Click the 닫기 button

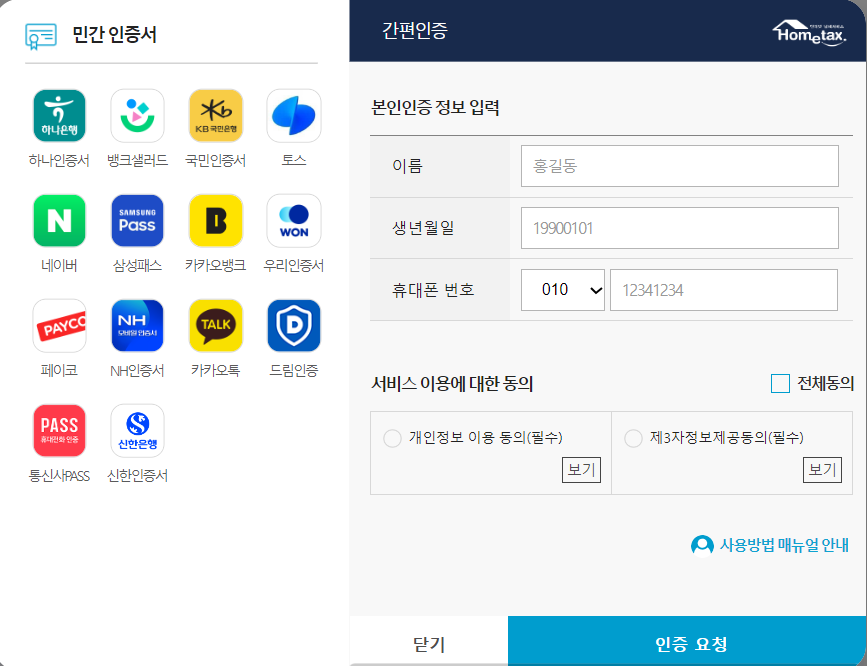point(429,643)
